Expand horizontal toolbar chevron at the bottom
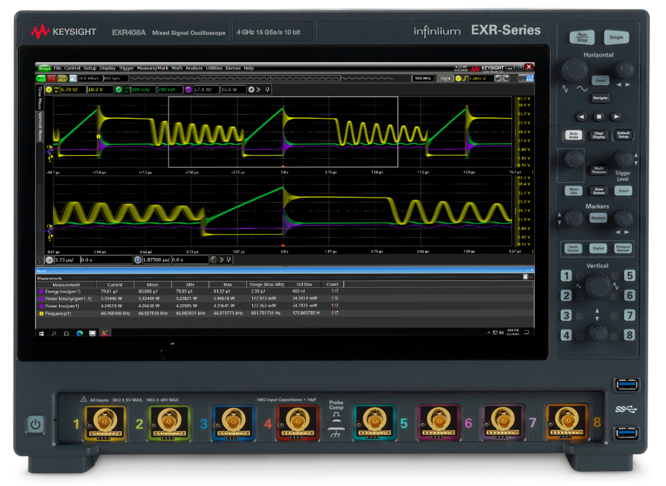Screen dimensions: 666x486 click(221, 260)
